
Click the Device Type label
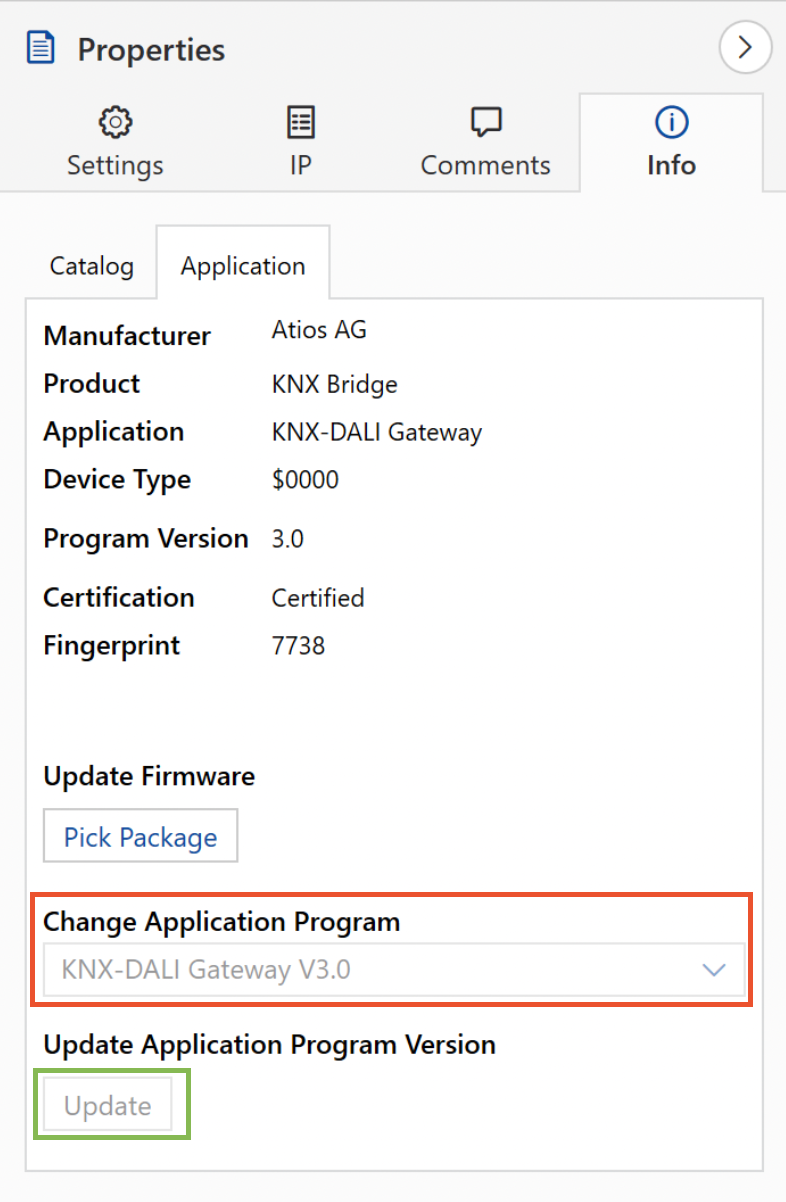(x=117, y=479)
